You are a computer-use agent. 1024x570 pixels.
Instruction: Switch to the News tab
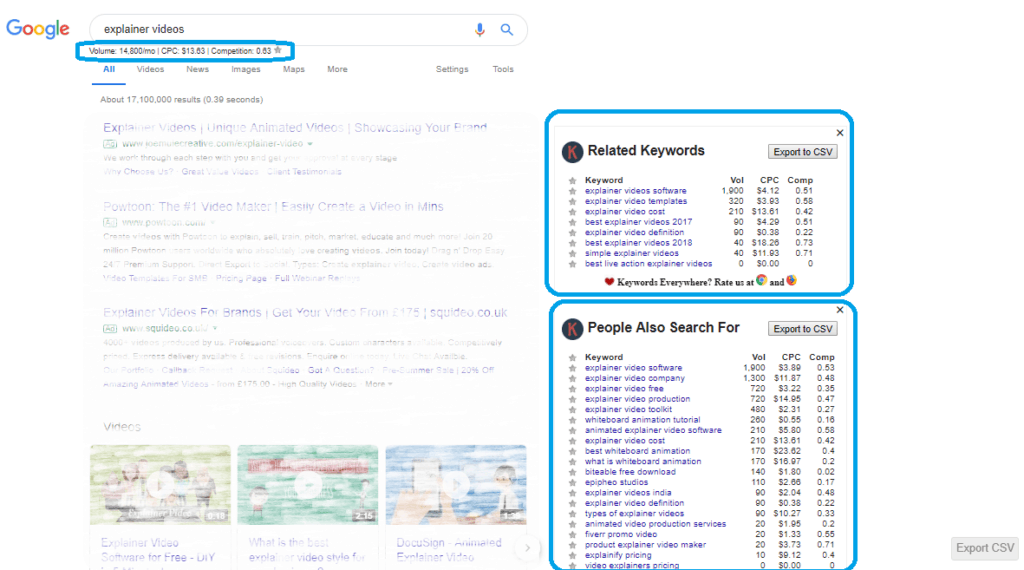tap(197, 69)
